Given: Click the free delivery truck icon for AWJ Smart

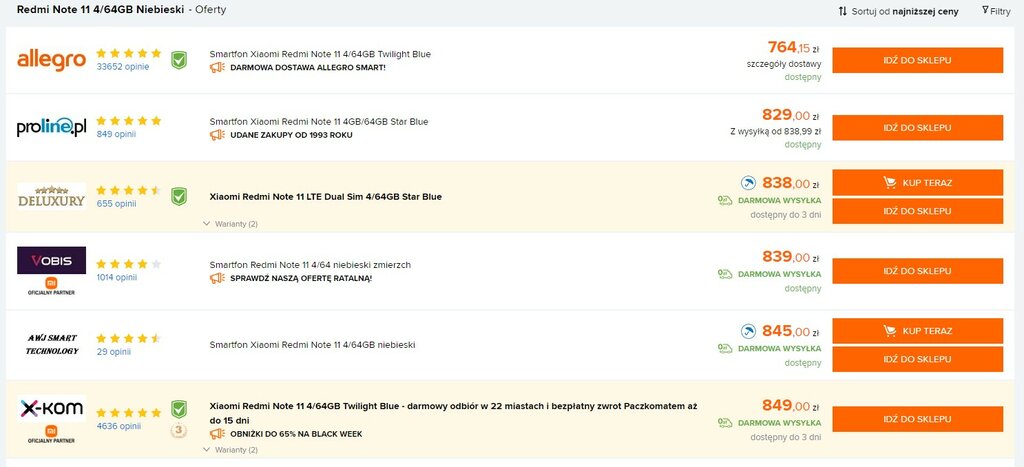Looking at the screenshot, I should pyautogui.click(x=725, y=349).
